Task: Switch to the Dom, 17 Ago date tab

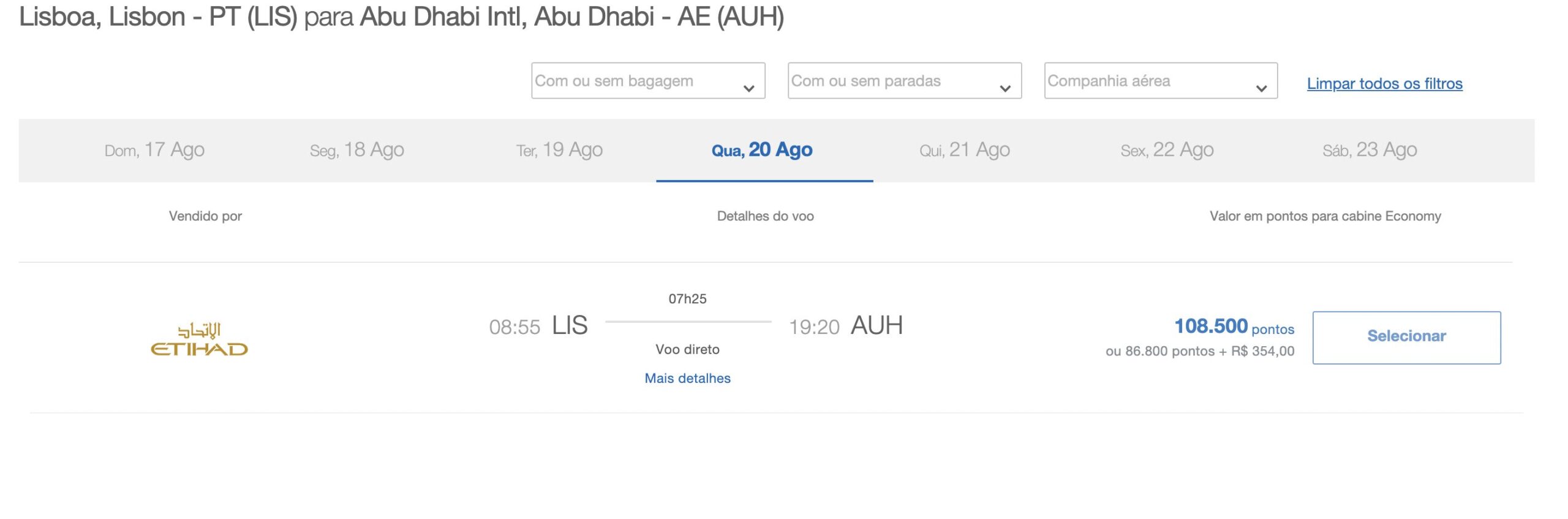Action: (x=154, y=150)
